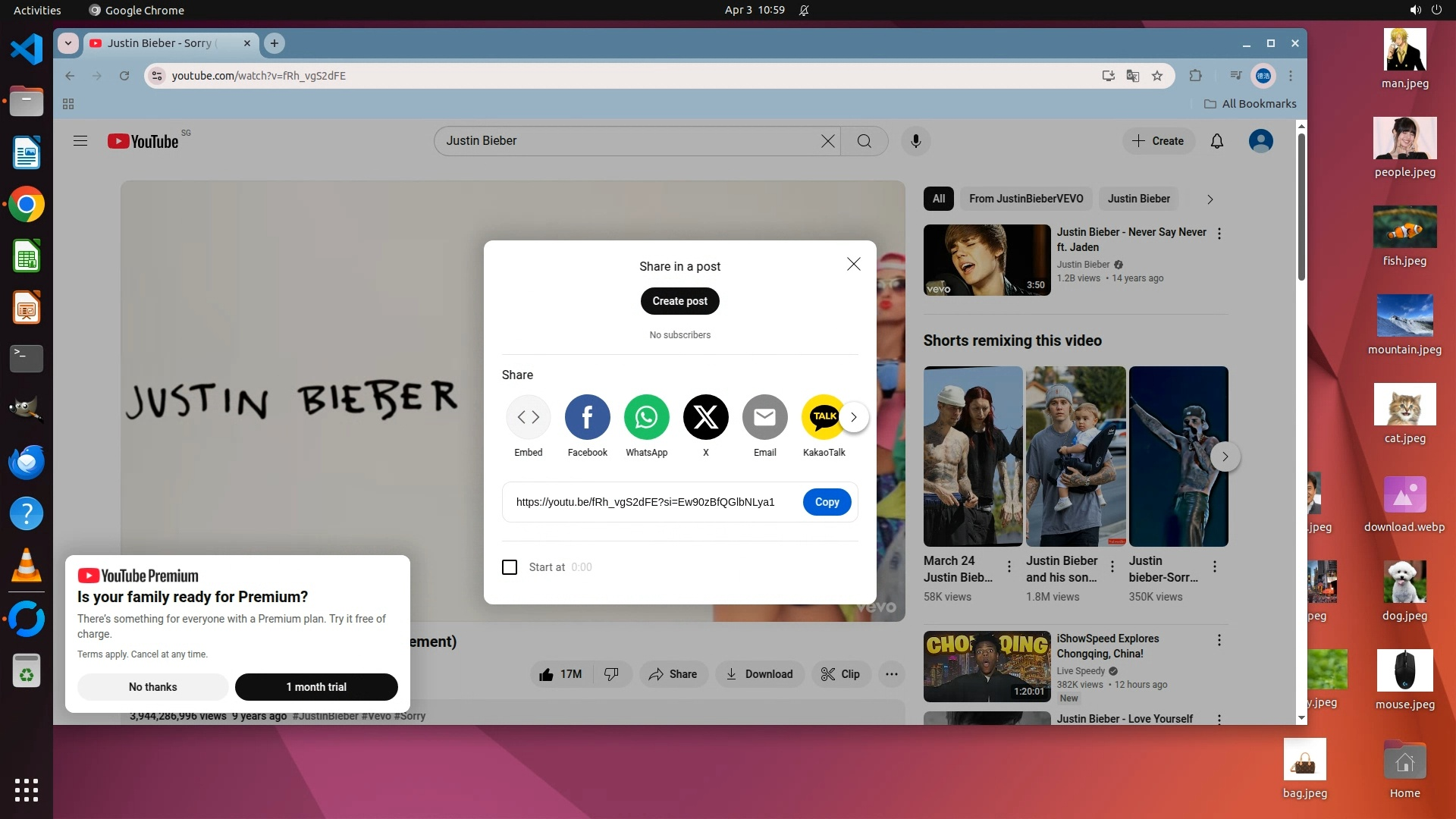Share via WhatsApp icon

click(x=646, y=417)
